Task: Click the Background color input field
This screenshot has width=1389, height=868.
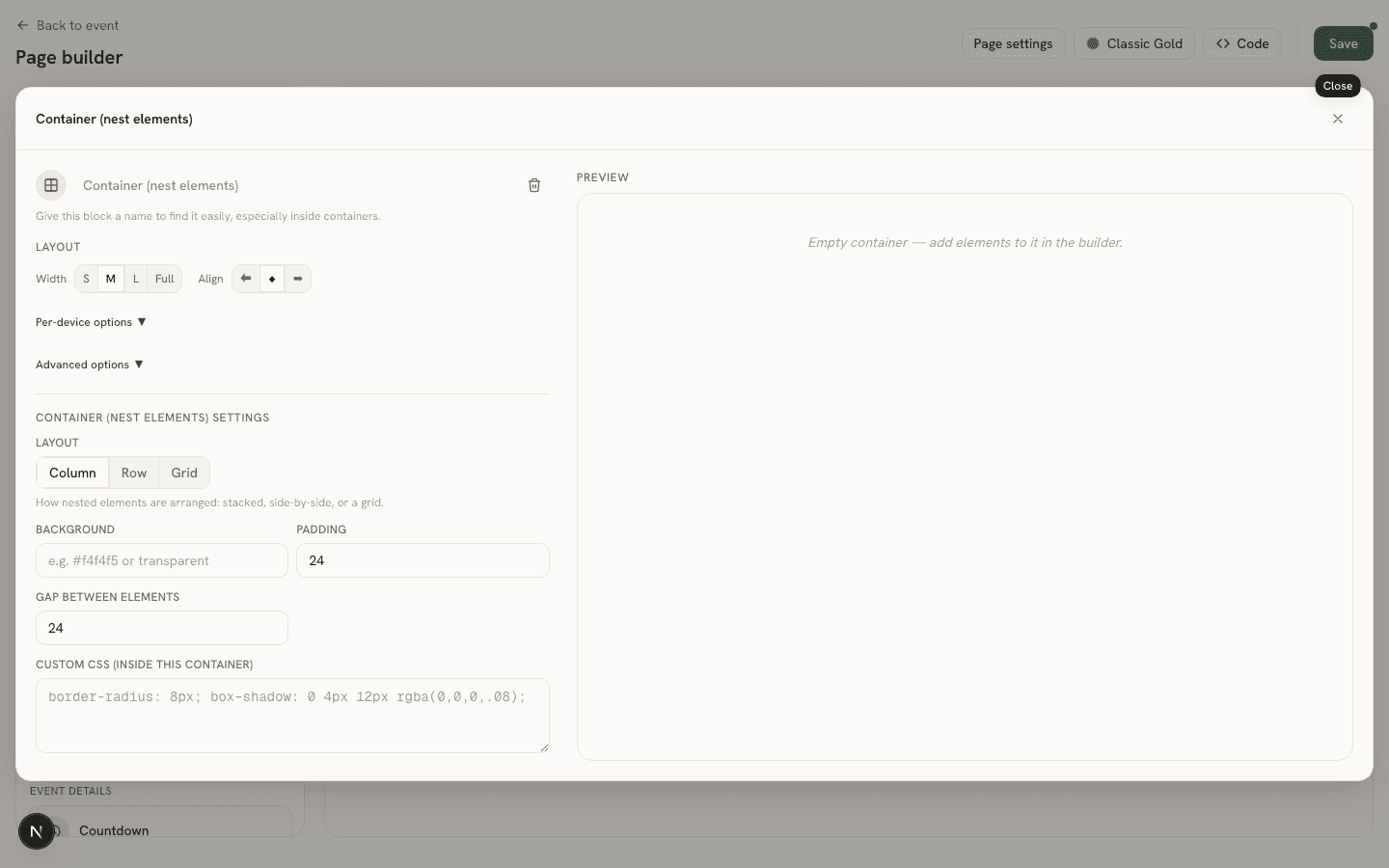Action: coord(162,560)
